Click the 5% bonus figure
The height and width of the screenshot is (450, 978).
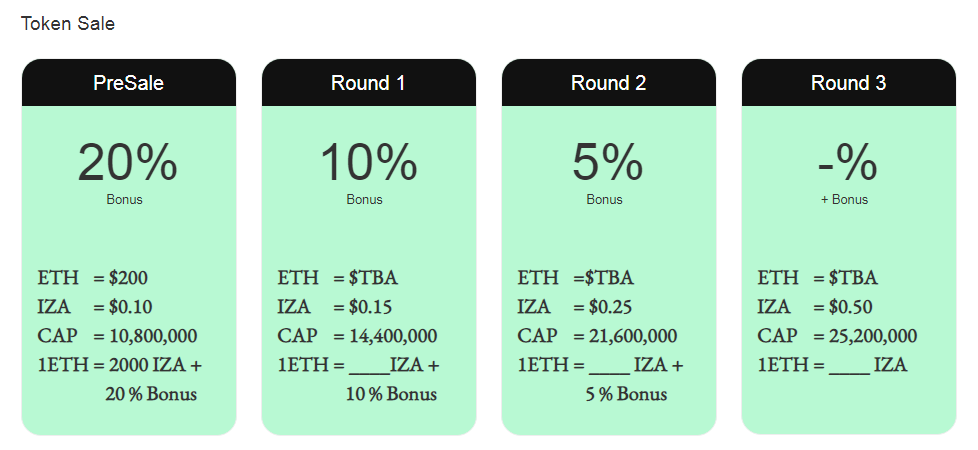point(607,163)
